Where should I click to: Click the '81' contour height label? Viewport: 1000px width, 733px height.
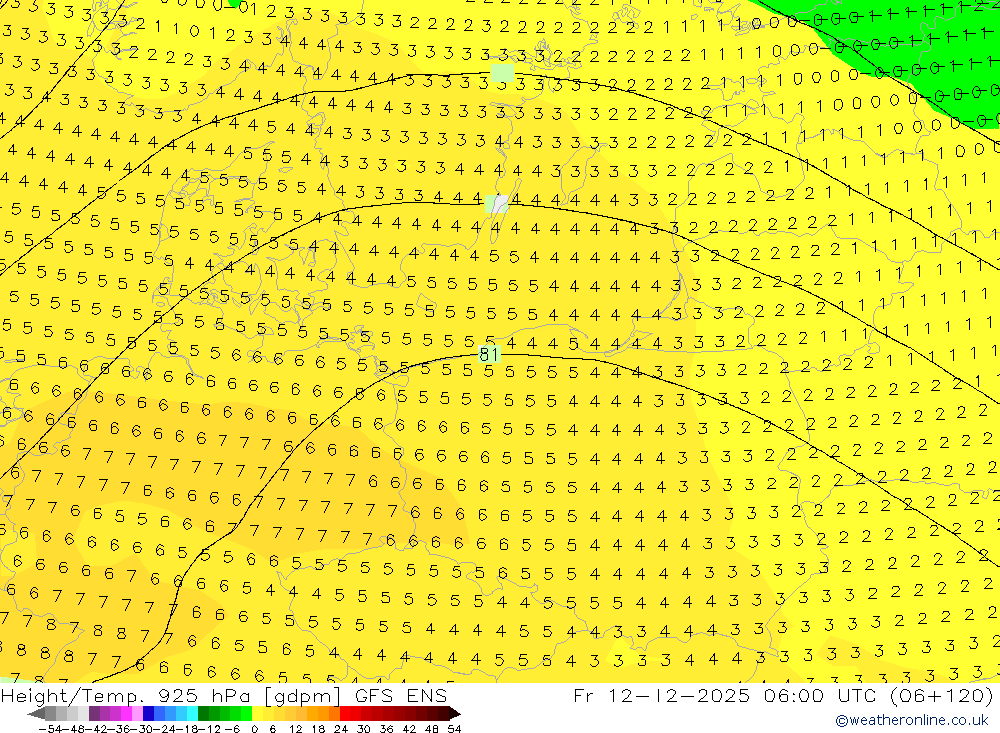pos(489,354)
